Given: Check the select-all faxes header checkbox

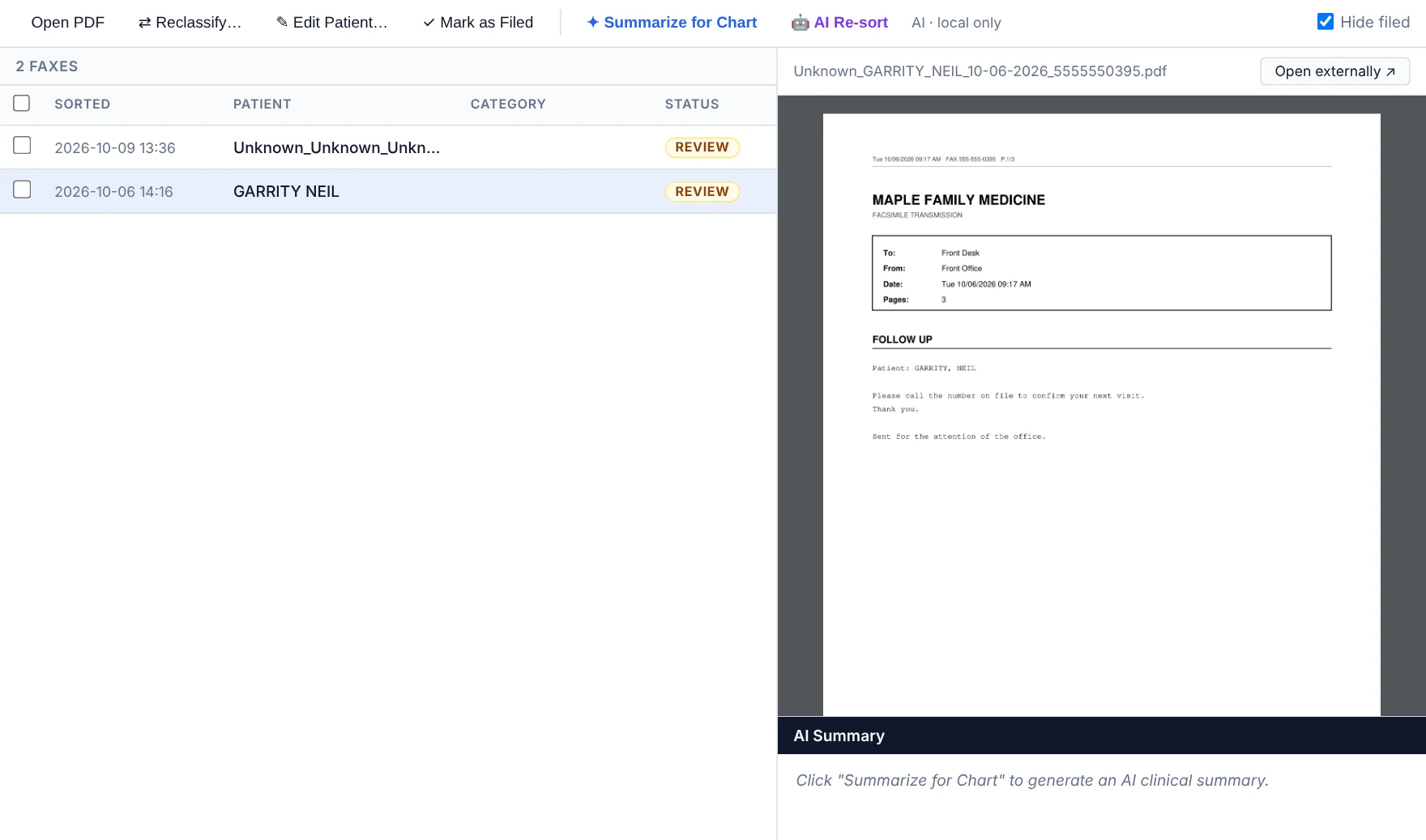Looking at the screenshot, I should pyautogui.click(x=22, y=103).
